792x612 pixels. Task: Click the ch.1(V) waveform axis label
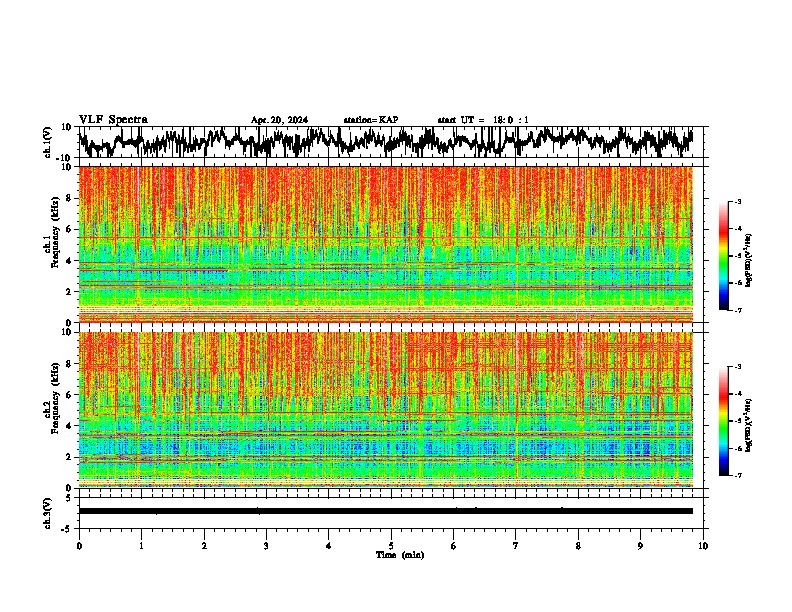coord(48,142)
